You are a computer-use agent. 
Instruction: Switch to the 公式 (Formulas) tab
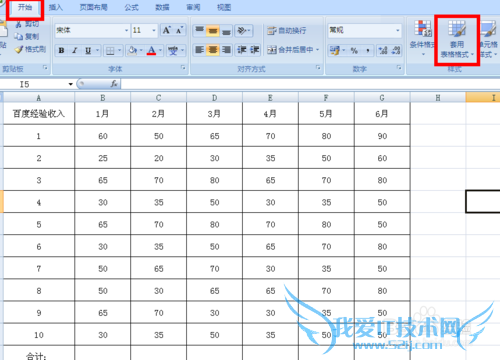(x=131, y=7)
